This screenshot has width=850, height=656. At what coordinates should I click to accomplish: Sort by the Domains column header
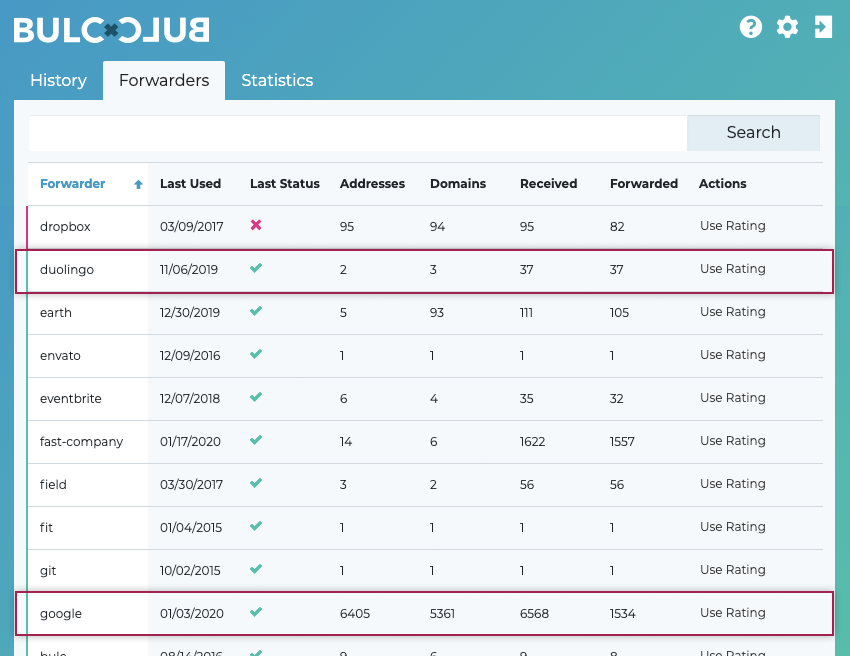pos(458,184)
